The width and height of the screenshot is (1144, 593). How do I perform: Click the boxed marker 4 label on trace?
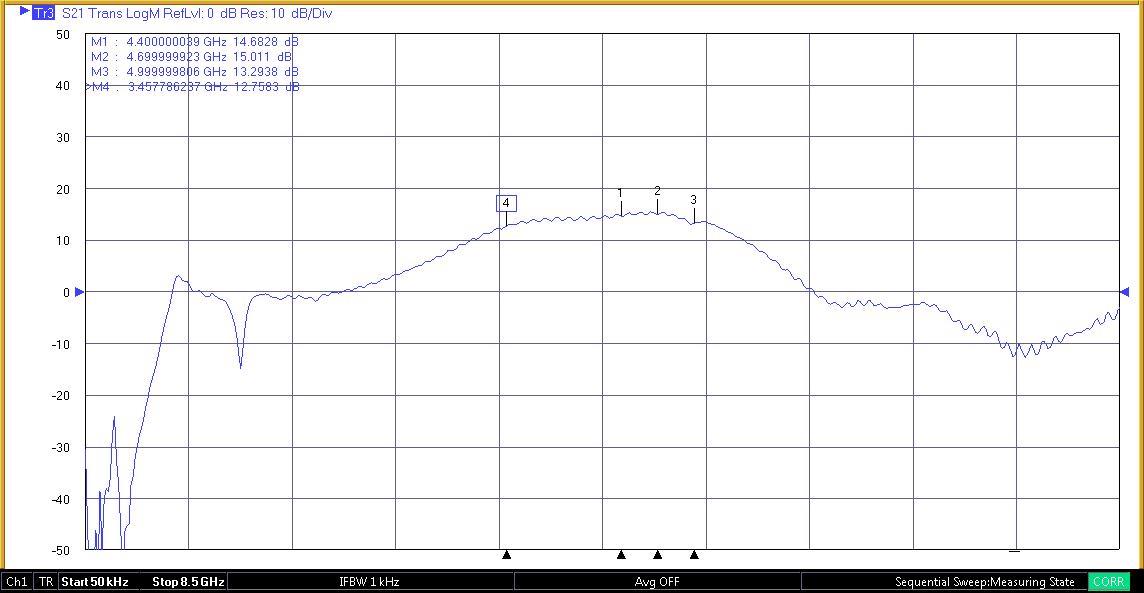tap(505, 203)
